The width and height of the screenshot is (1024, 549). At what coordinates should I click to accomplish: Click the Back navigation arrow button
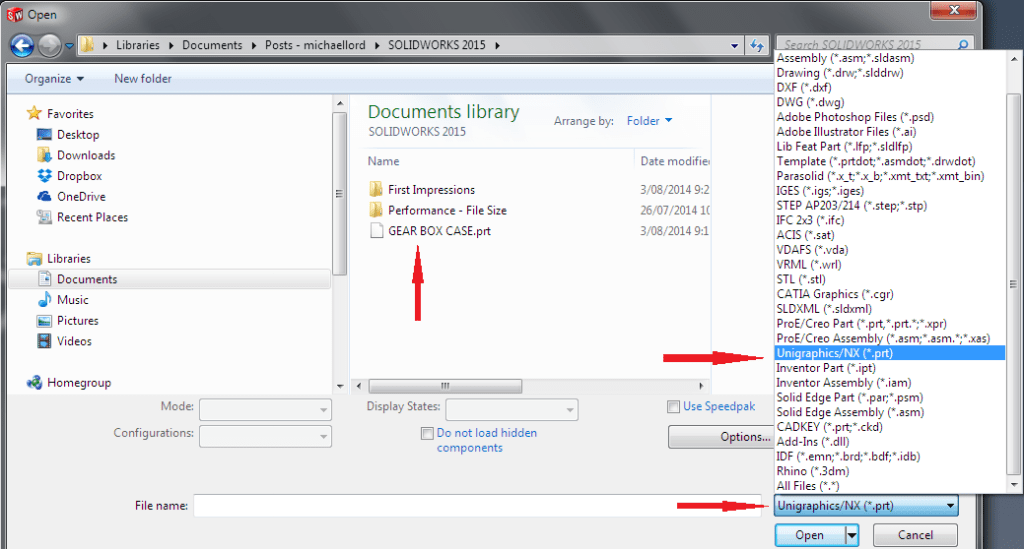(22, 45)
